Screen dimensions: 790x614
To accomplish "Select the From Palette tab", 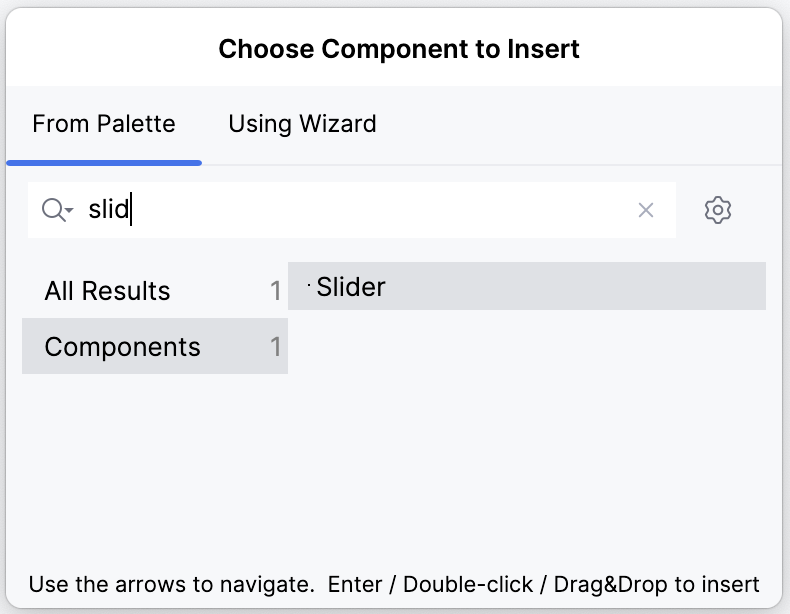I will 104,124.
